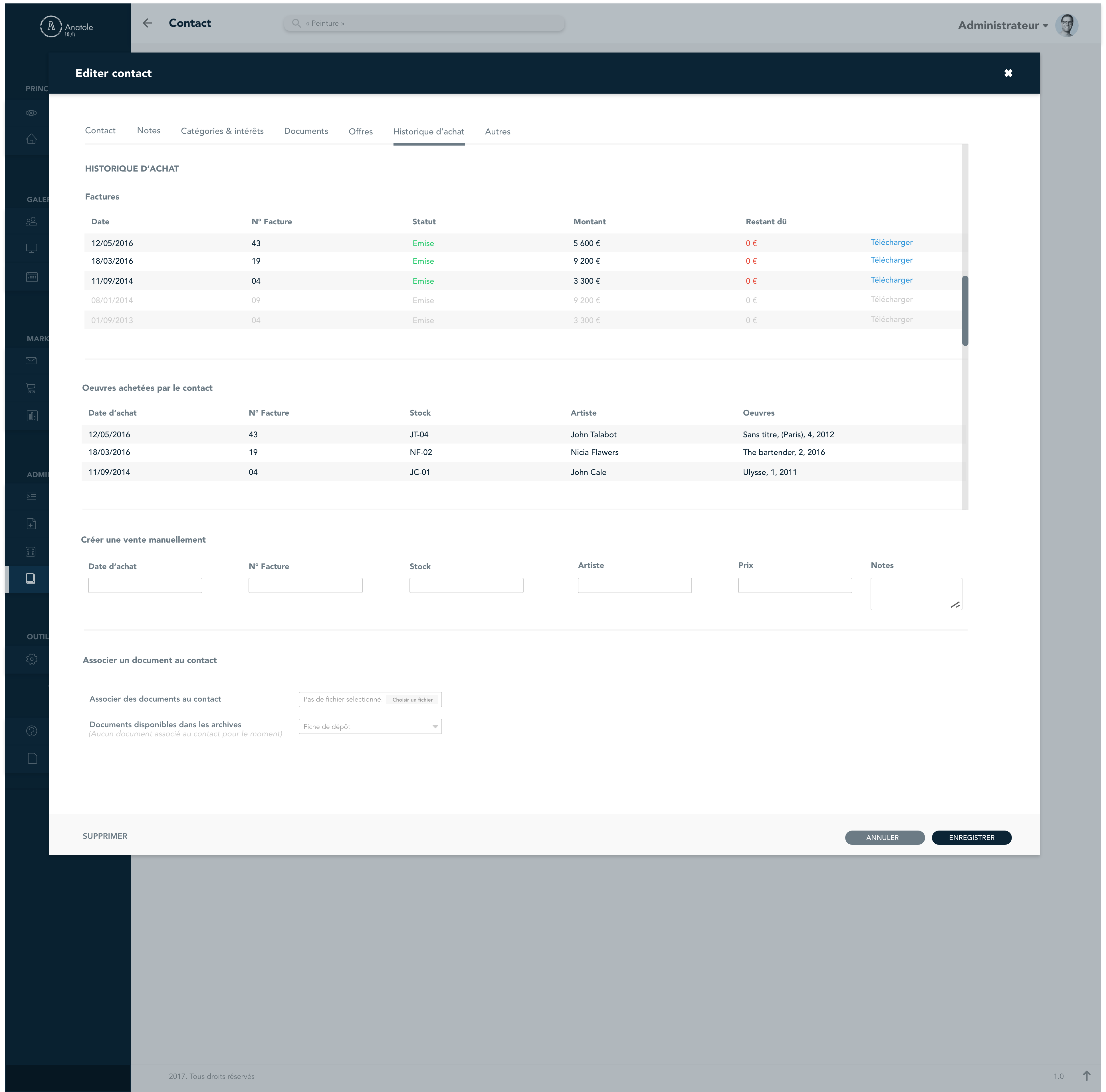
Task: Click the Nicia Flawers artist cell
Action: point(594,452)
